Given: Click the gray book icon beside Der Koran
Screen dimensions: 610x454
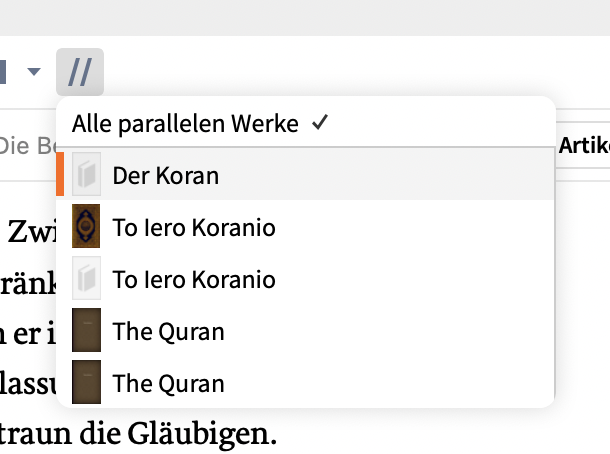Looking at the screenshot, I should pyautogui.click(x=86, y=174).
